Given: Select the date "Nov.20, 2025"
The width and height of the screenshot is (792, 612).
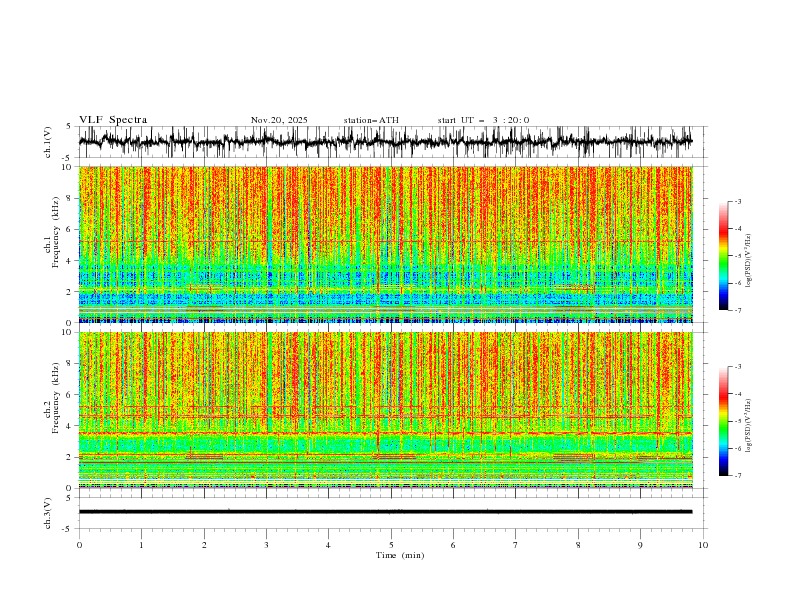Looking at the screenshot, I should (279, 120).
